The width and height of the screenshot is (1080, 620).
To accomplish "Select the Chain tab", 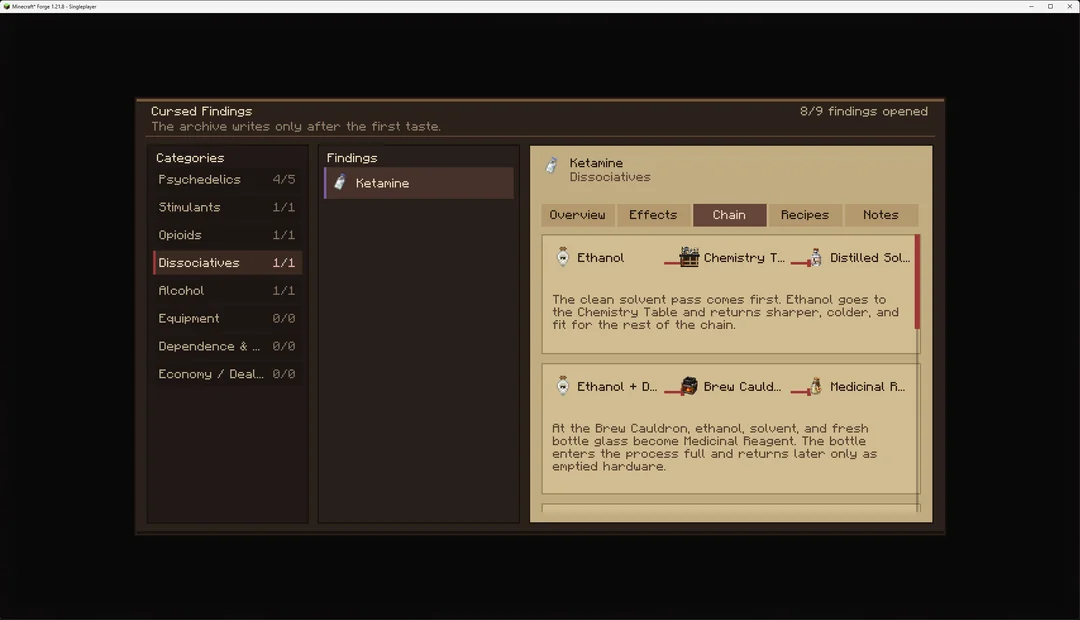I will [729, 215].
